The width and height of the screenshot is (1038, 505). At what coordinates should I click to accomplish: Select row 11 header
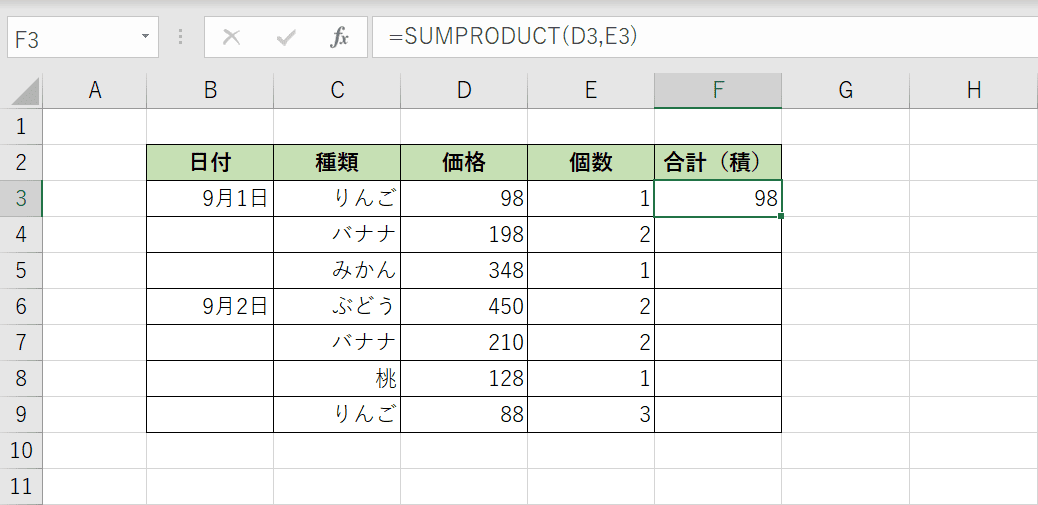click(21, 486)
